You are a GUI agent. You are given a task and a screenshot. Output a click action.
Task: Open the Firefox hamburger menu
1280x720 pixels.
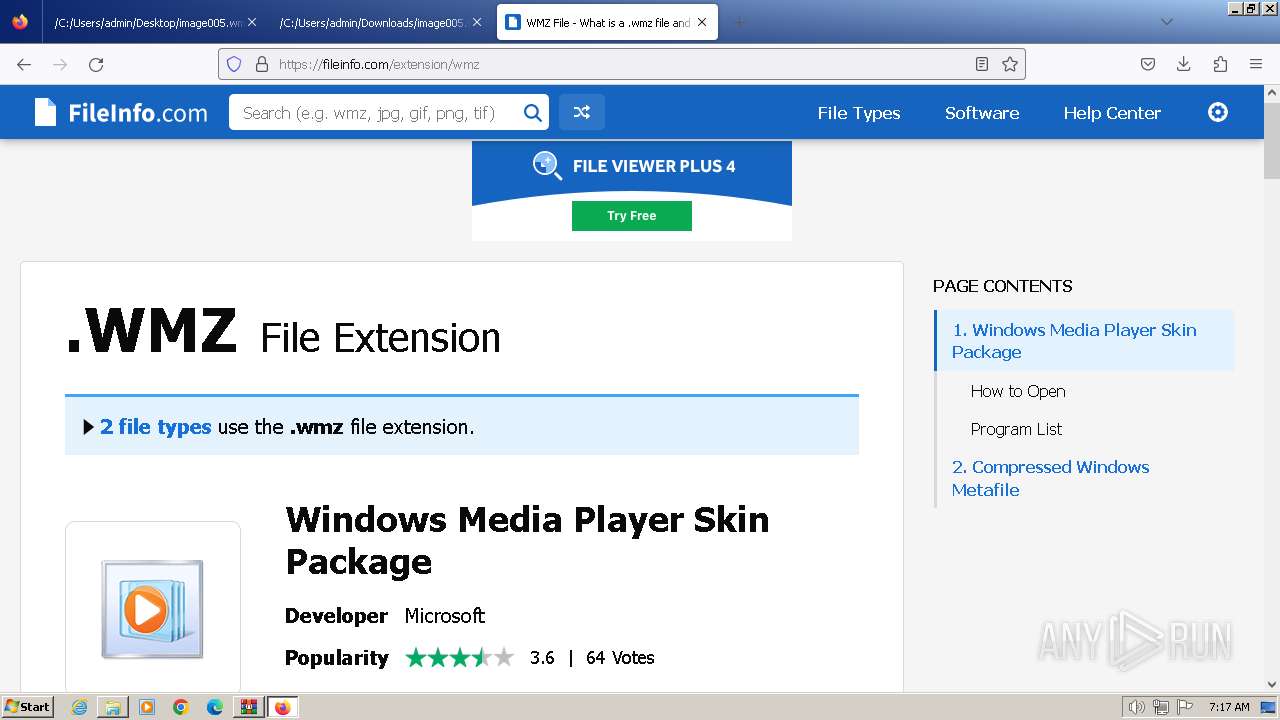pyautogui.click(x=1256, y=64)
